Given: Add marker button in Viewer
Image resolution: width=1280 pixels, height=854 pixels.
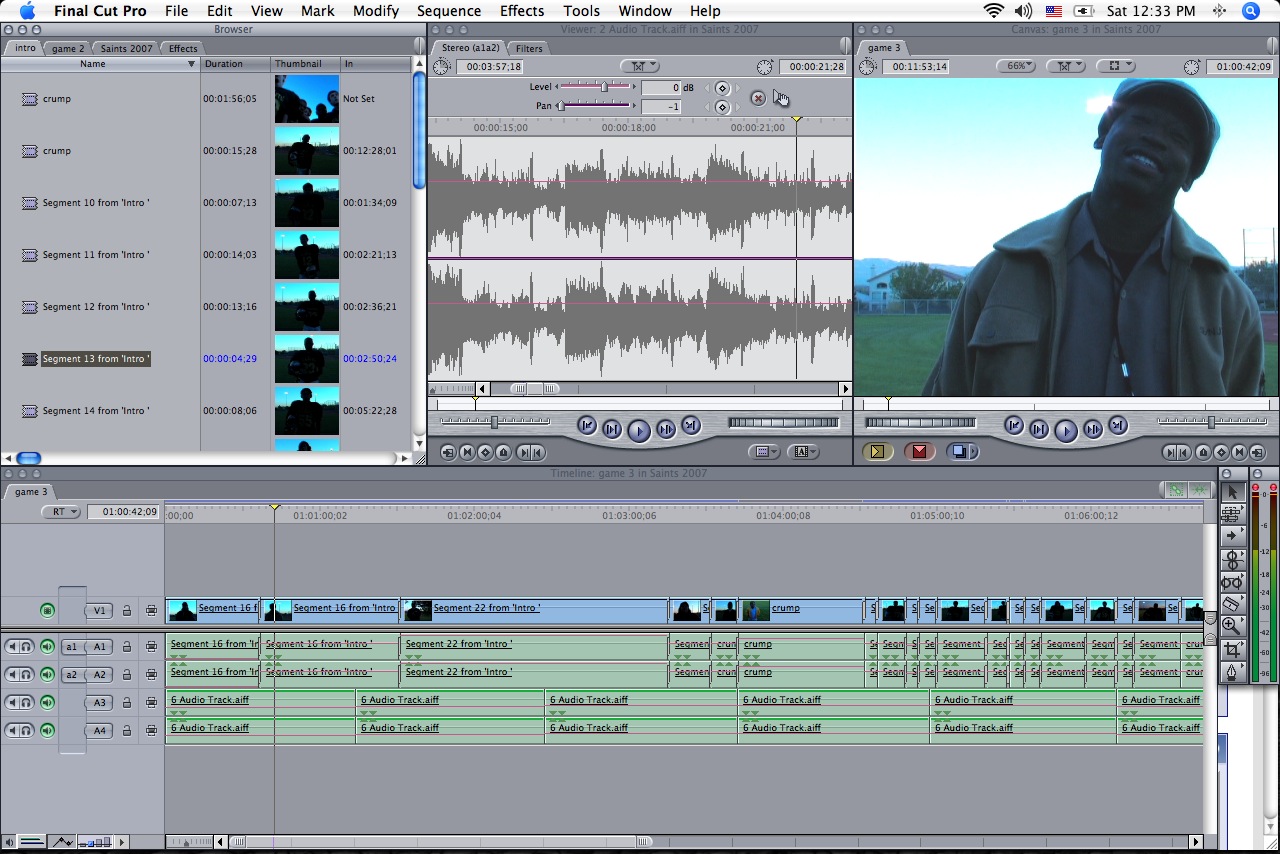Looking at the screenshot, I should coord(504,452).
